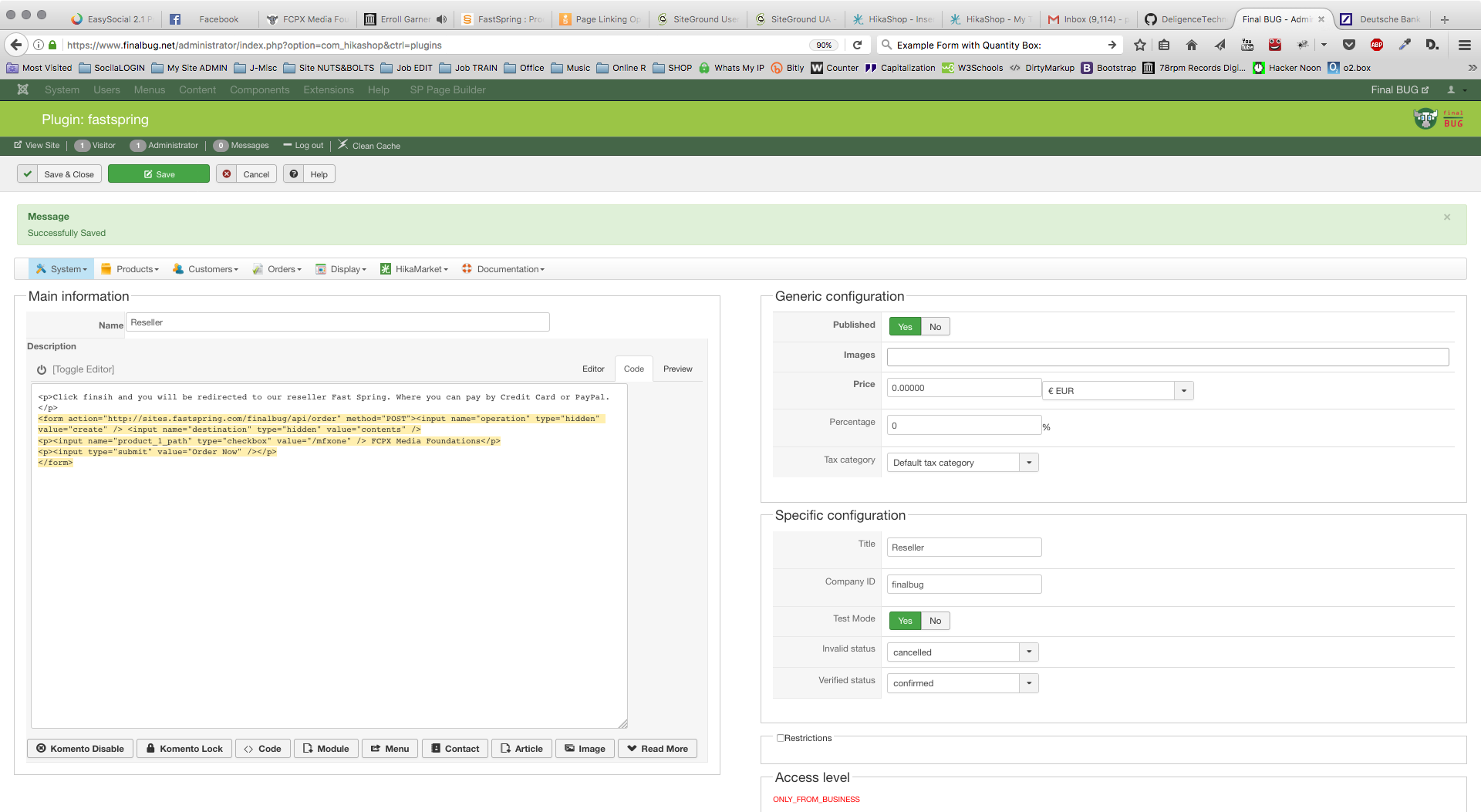The image size is (1481, 812).
Task: Insert a Menu link button
Action: click(x=390, y=749)
